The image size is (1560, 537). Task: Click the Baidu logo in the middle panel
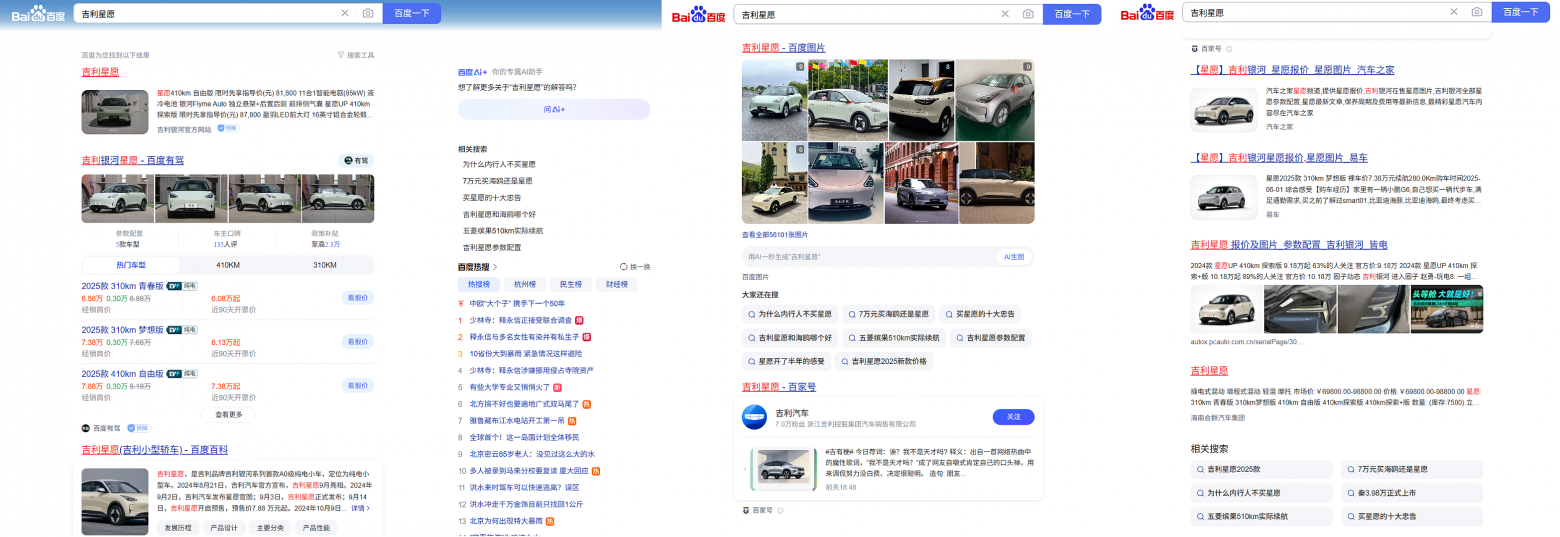[x=698, y=14]
